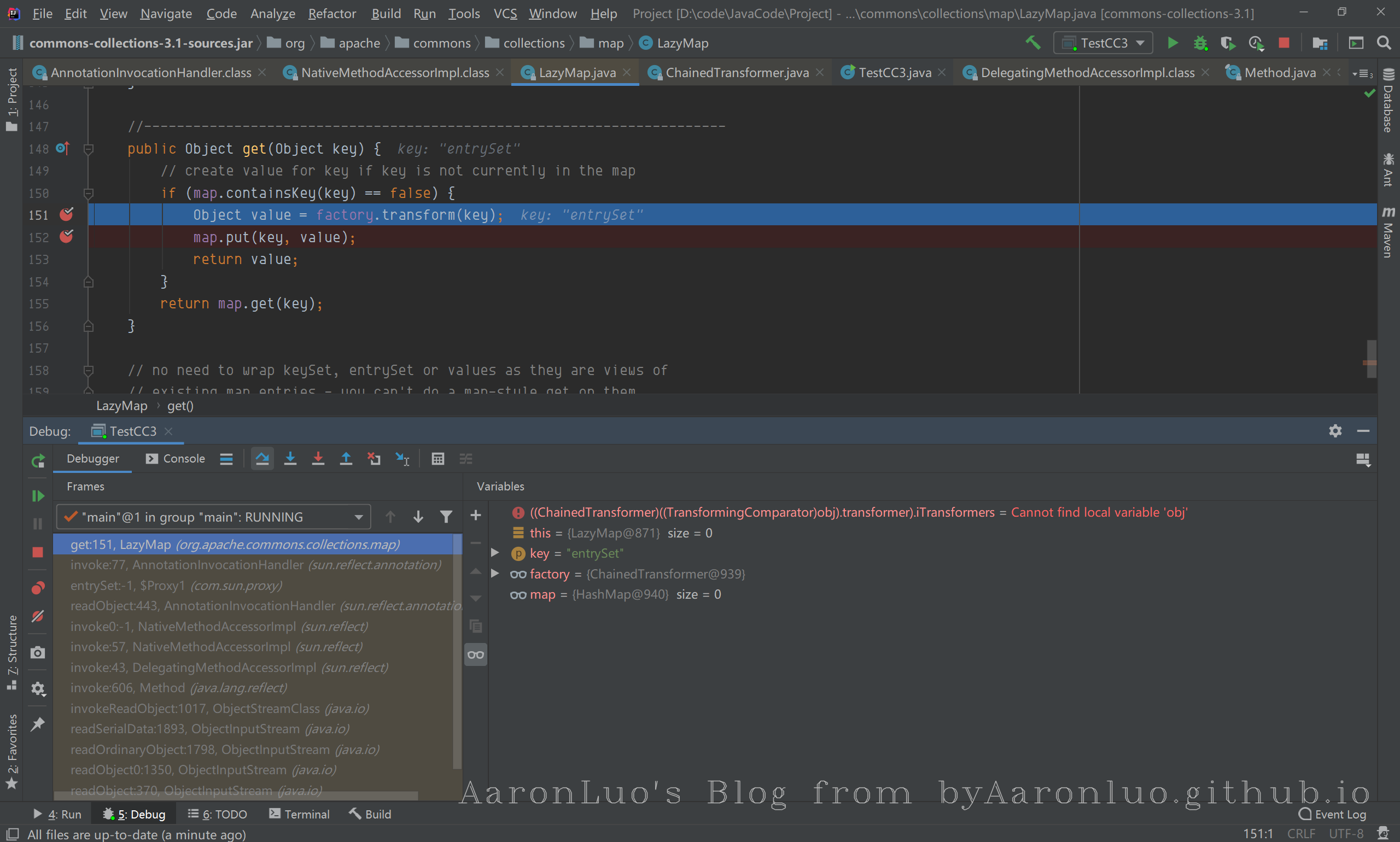The width and height of the screenshot is (1400, 842).
Task: Toggle breakpoint on line 151
Action: pos(66,214)
